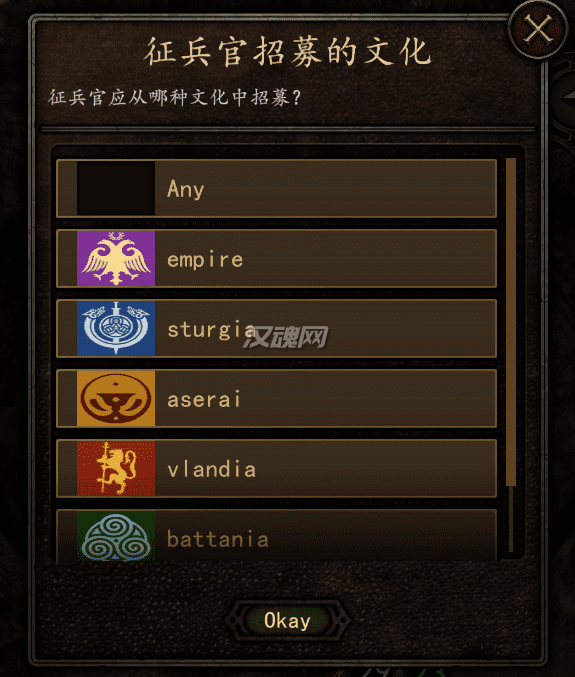Screen dimensions: 575x677
Task: Click the blank black icon for Any
Action: (x=116, y=188)
